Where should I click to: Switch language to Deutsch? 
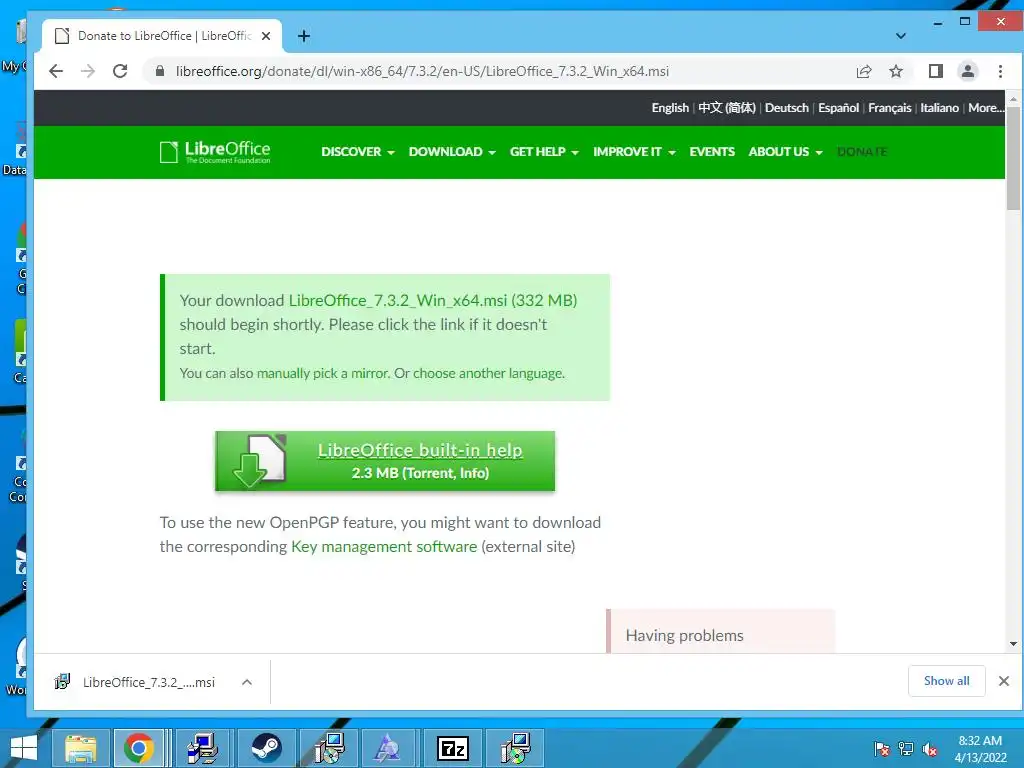coord(787,108)
